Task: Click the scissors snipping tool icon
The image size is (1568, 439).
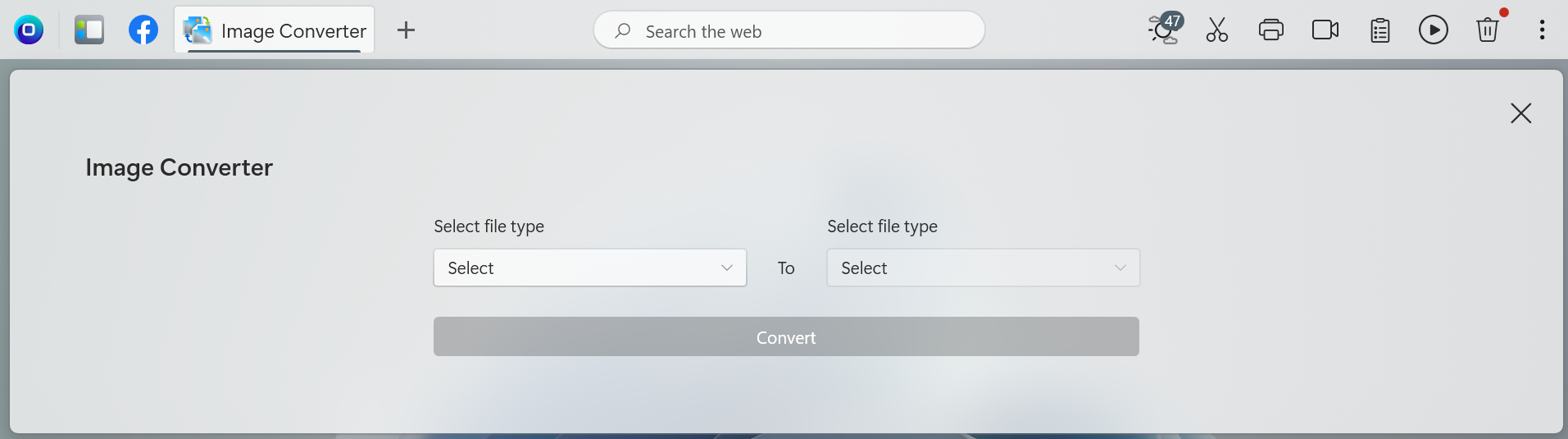Action: coord(1217,30)
